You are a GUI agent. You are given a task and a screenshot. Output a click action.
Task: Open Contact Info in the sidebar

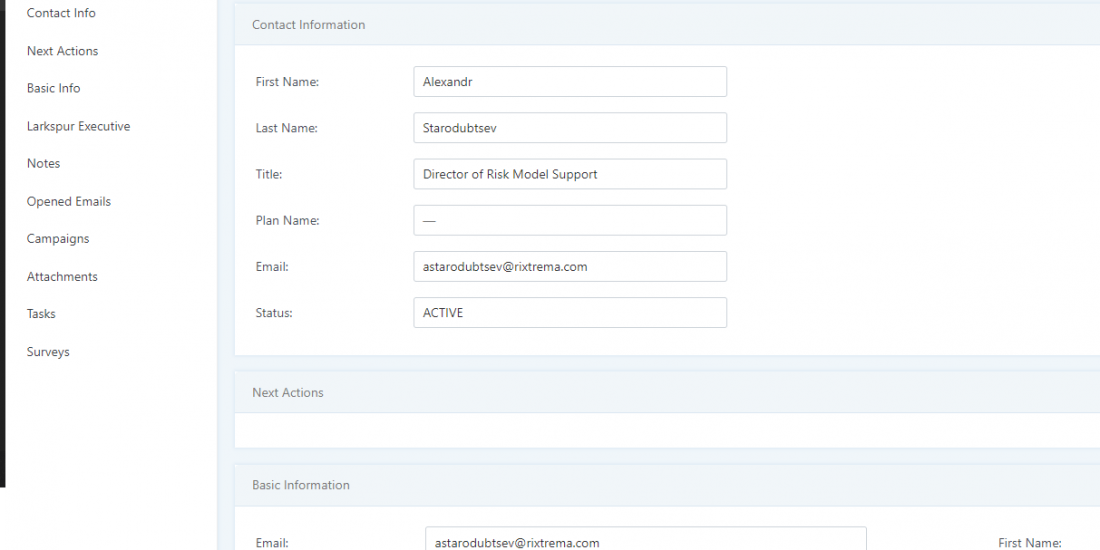click(61, 13)
